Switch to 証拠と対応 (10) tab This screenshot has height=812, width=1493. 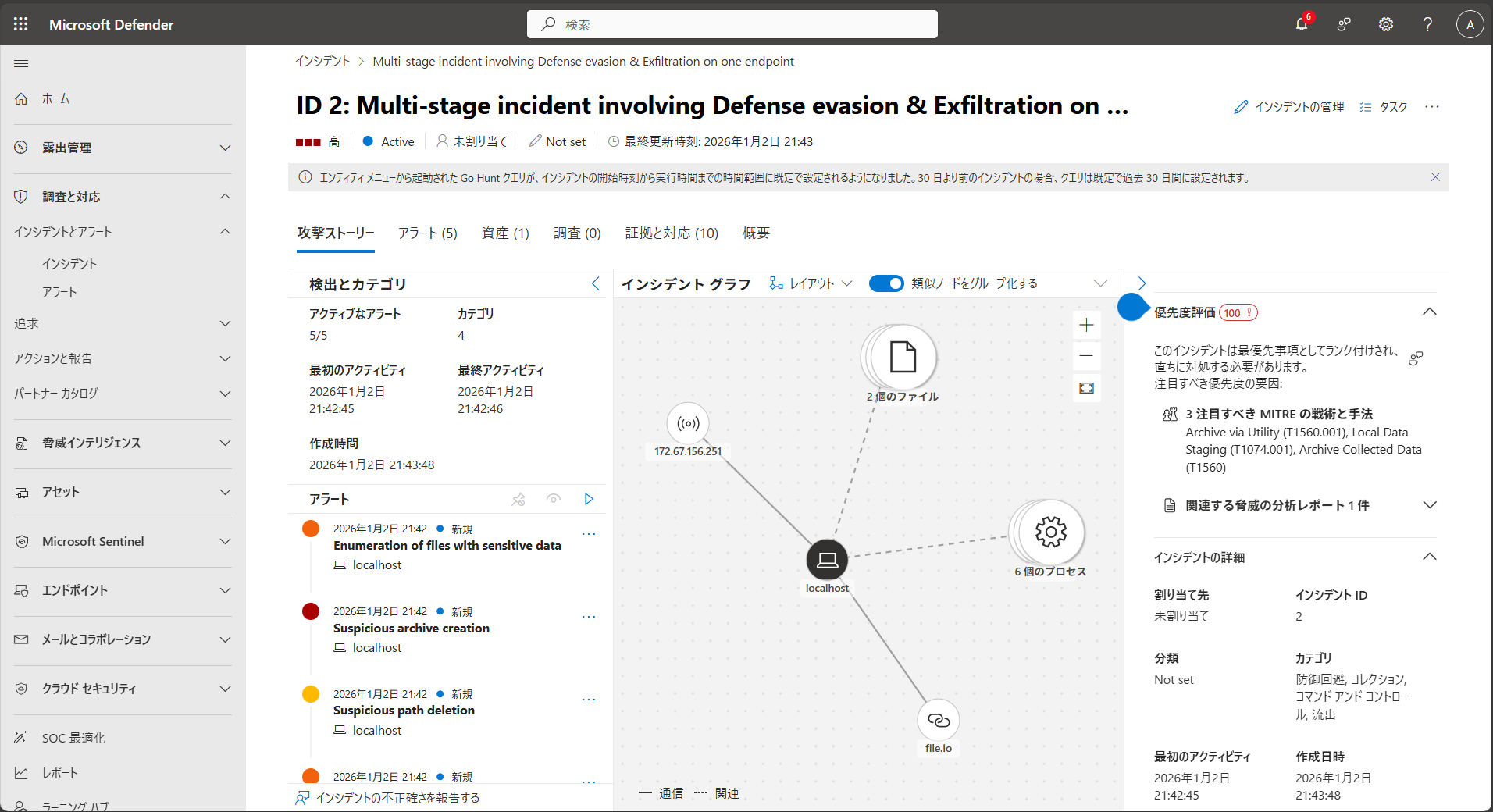672,233
